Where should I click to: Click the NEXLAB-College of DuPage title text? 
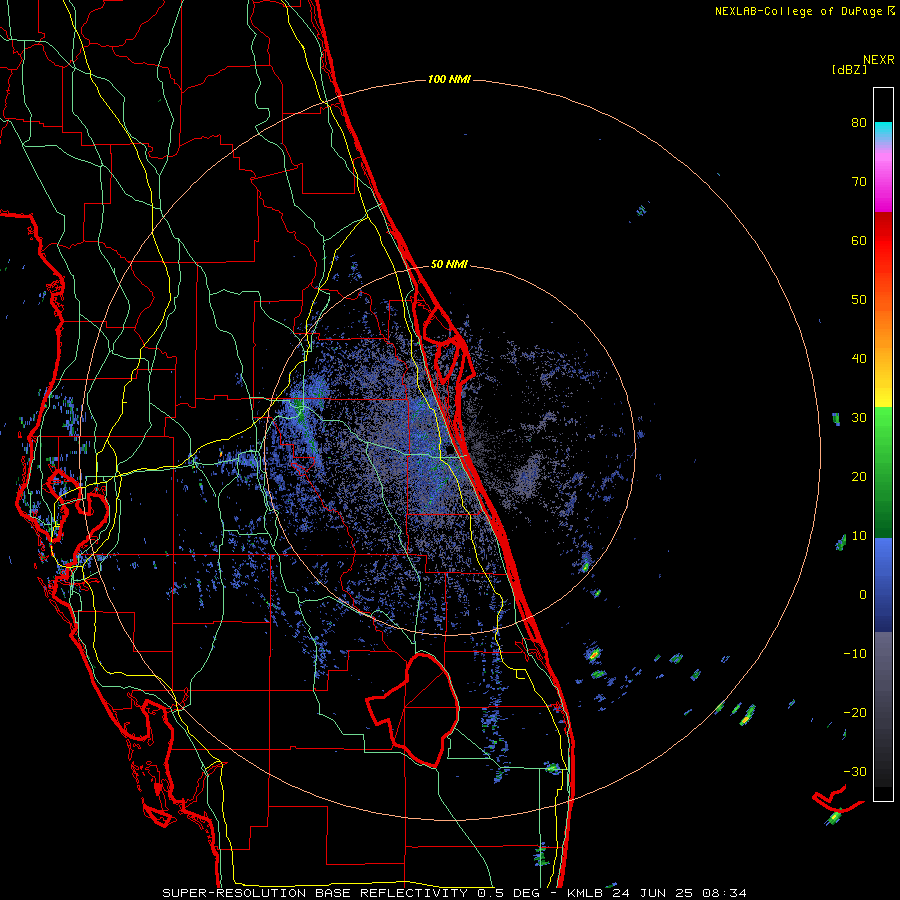tap(798, 11)
